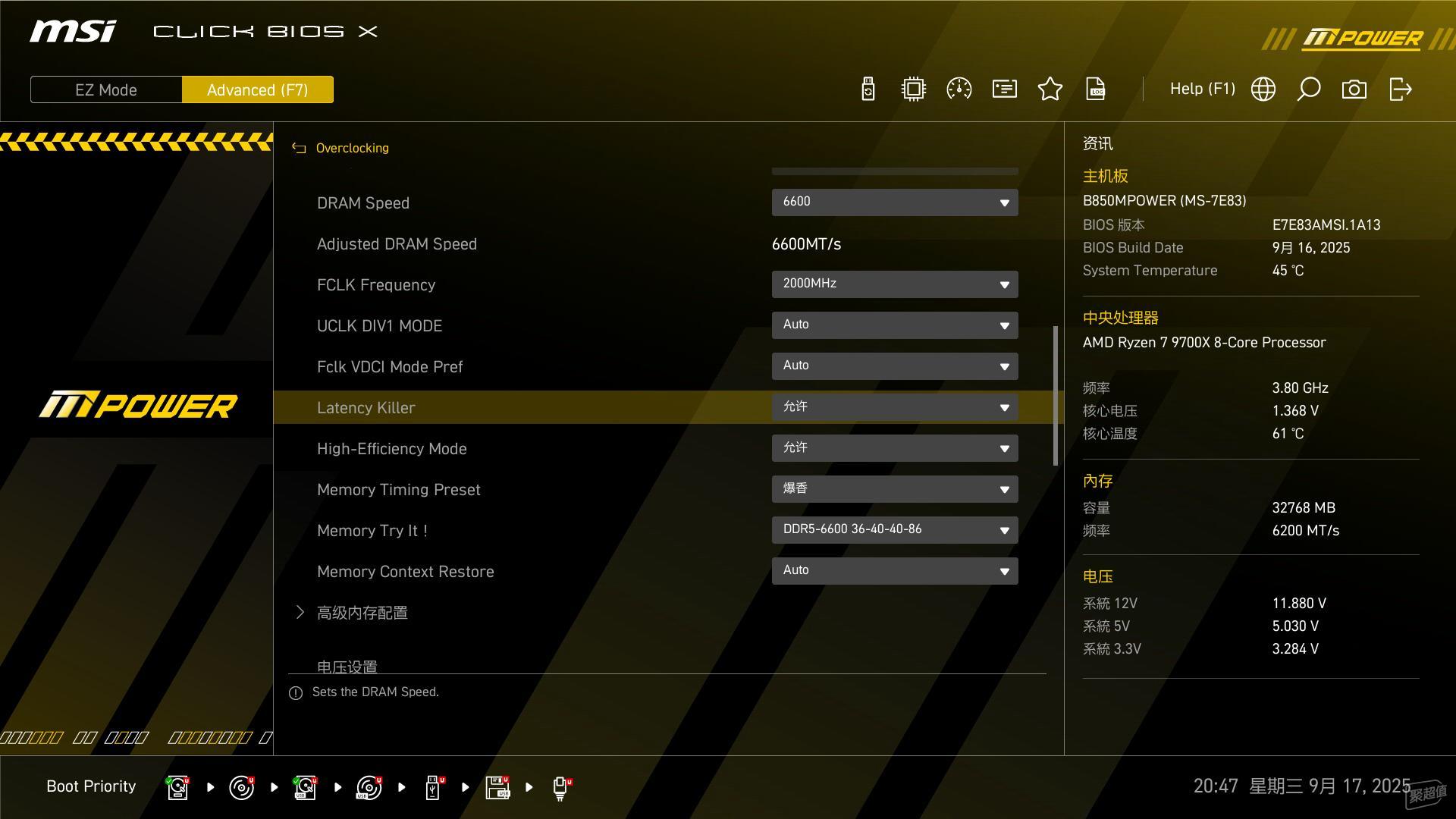Open the FCLK Frequency dropdown
This screenshot has width=1456, height=819.
pyautogui.click(x=895, y=284)
